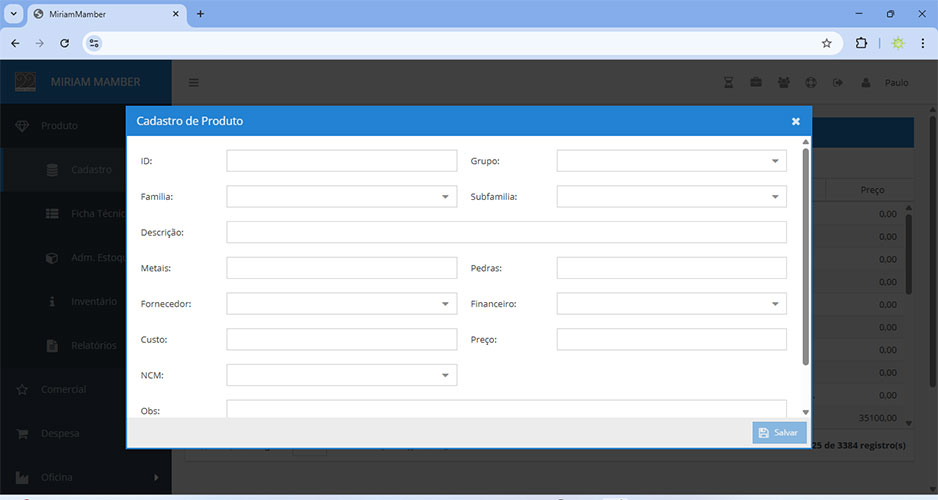Select the MiriamMamber browser tab
938x500 pixels.
(x=108, y=14)
